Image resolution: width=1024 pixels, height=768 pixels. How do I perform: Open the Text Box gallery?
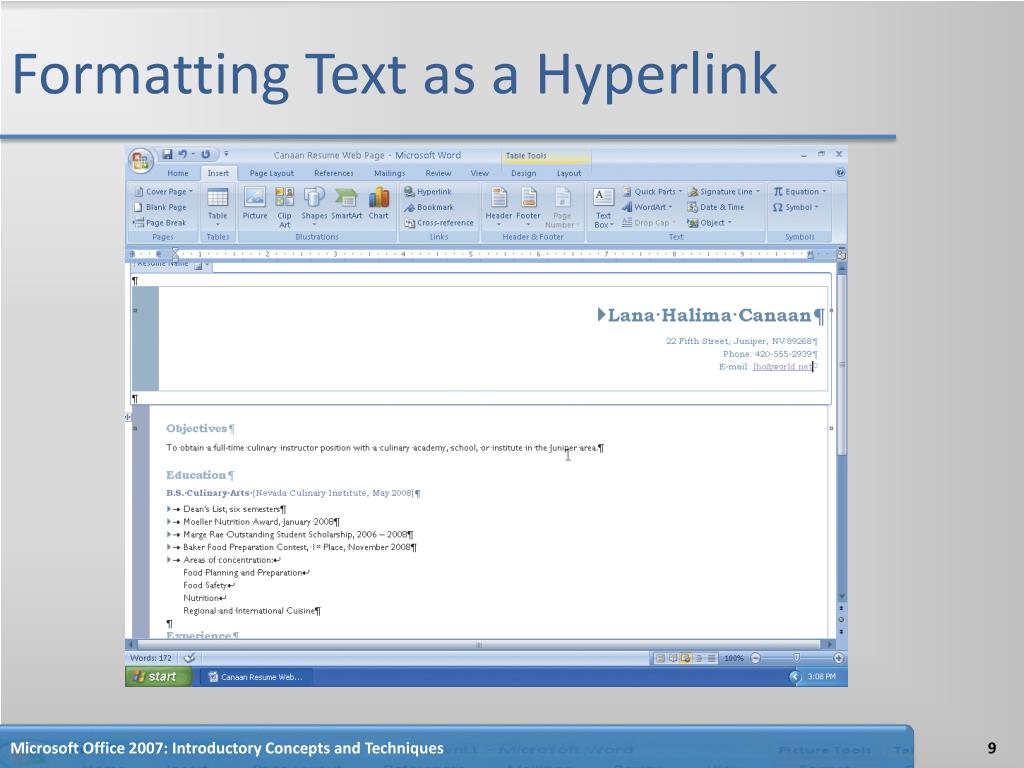tap(603, 207)
